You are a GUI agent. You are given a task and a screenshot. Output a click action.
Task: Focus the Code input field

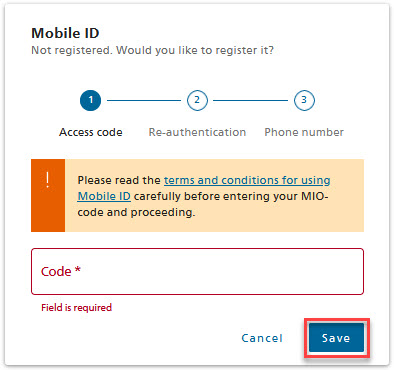tap(197, 271)
